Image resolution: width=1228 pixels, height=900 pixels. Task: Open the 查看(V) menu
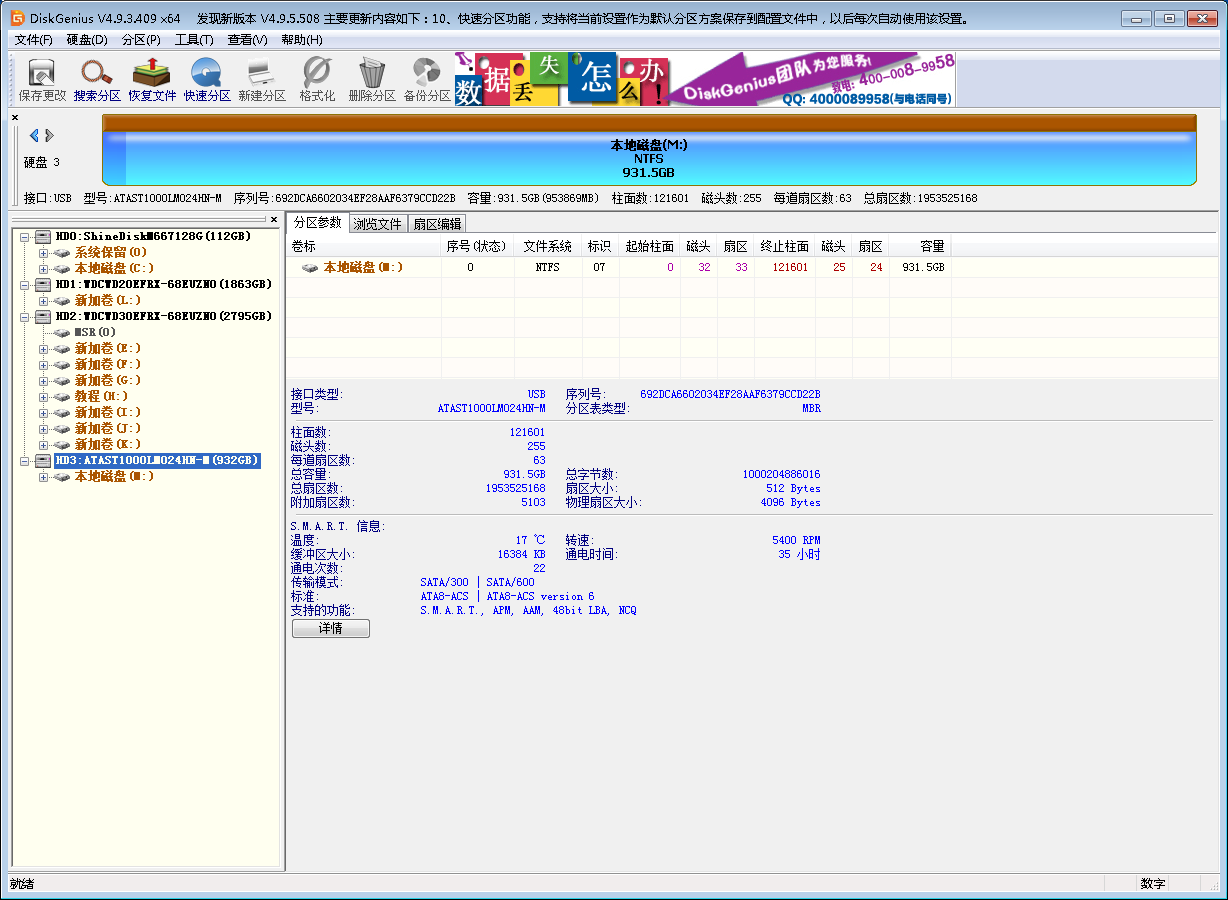[247, 39]
